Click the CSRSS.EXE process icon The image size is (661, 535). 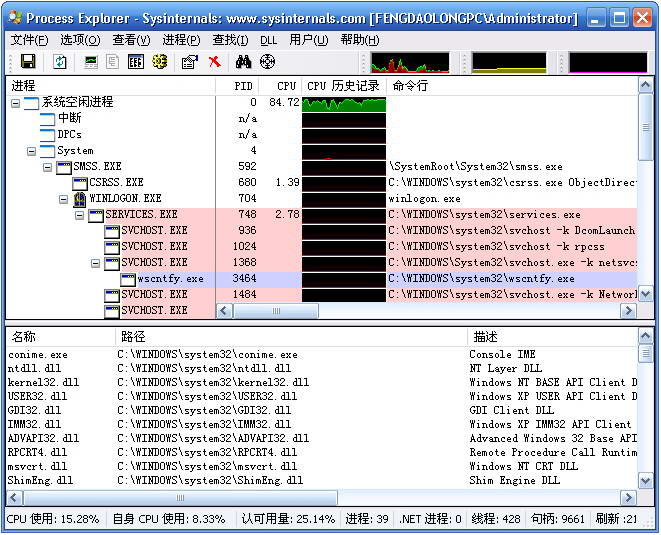point(80,183)
